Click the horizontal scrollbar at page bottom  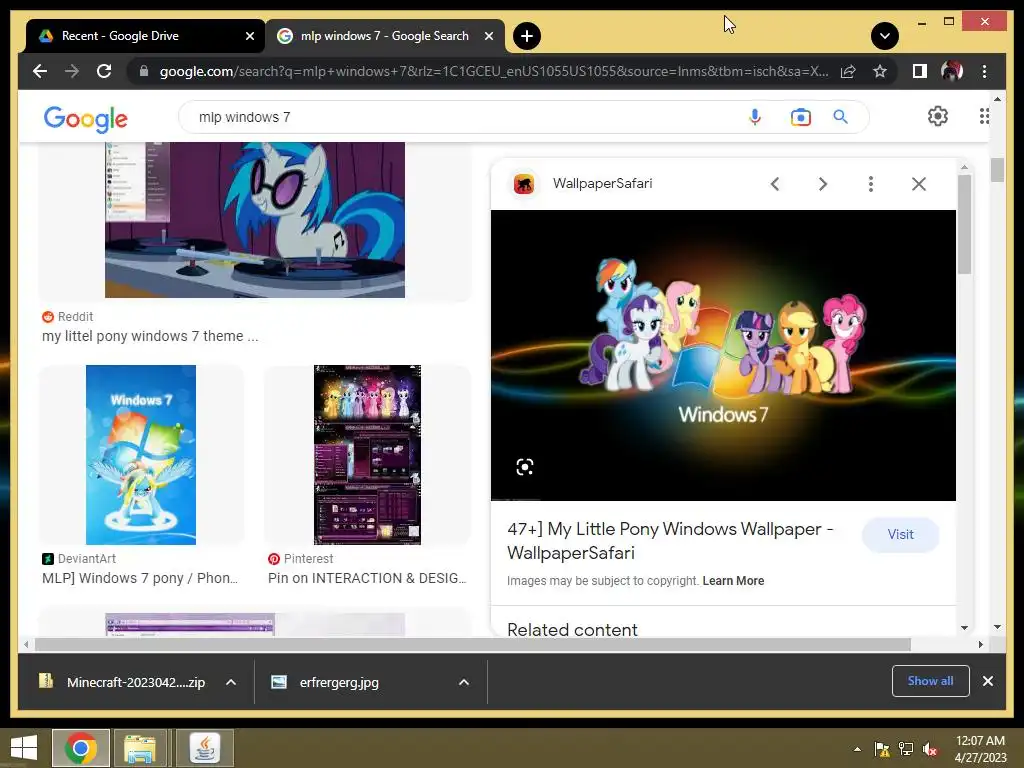coord(473,645)
